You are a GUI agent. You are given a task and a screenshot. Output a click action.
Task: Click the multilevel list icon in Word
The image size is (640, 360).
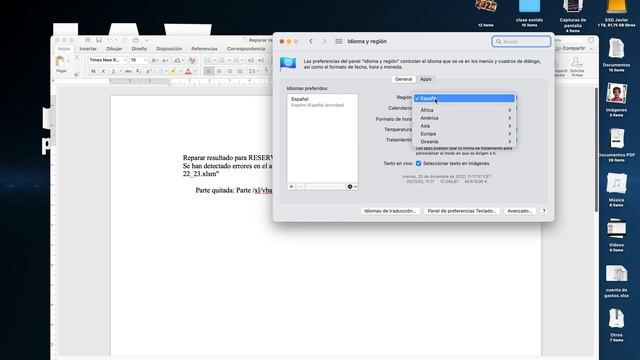coord(237,60)
